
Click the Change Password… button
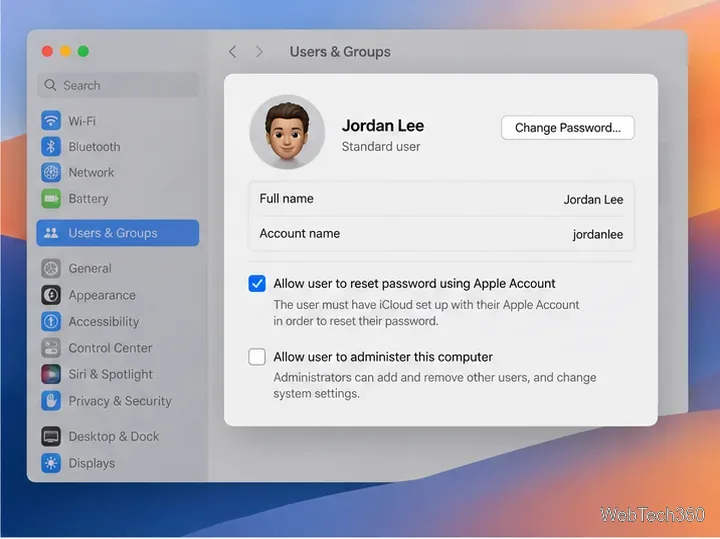(568, 128)
